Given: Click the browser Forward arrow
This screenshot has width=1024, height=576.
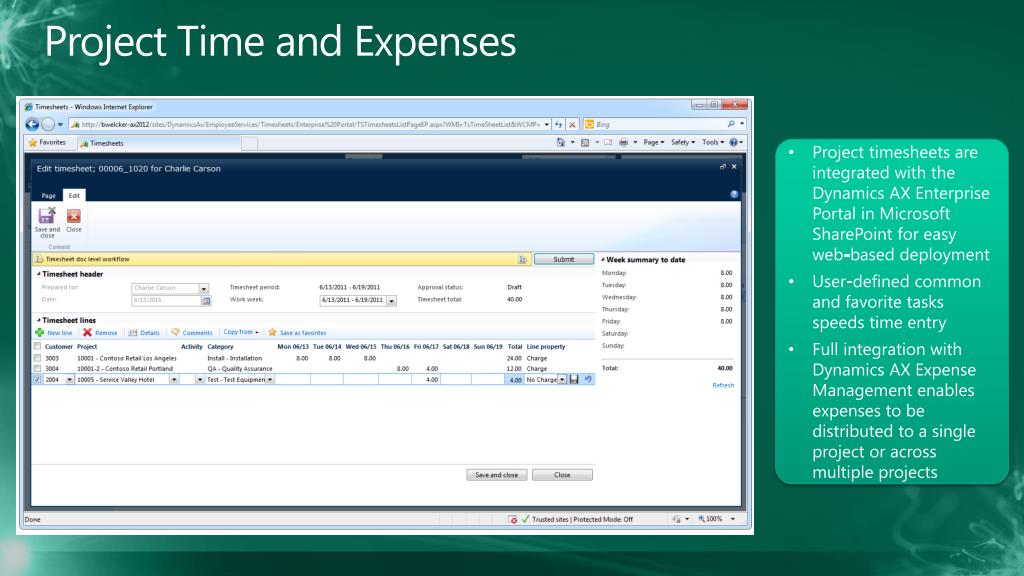Looking at the screenshot, I should pos(48,124).
